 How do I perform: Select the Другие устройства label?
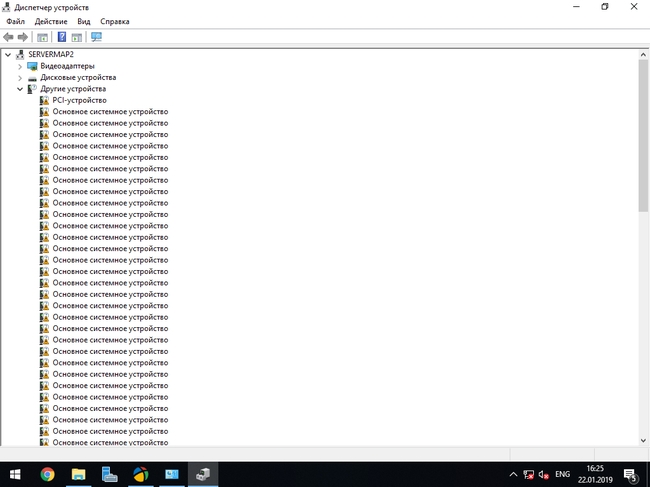(x=73, y=89)
